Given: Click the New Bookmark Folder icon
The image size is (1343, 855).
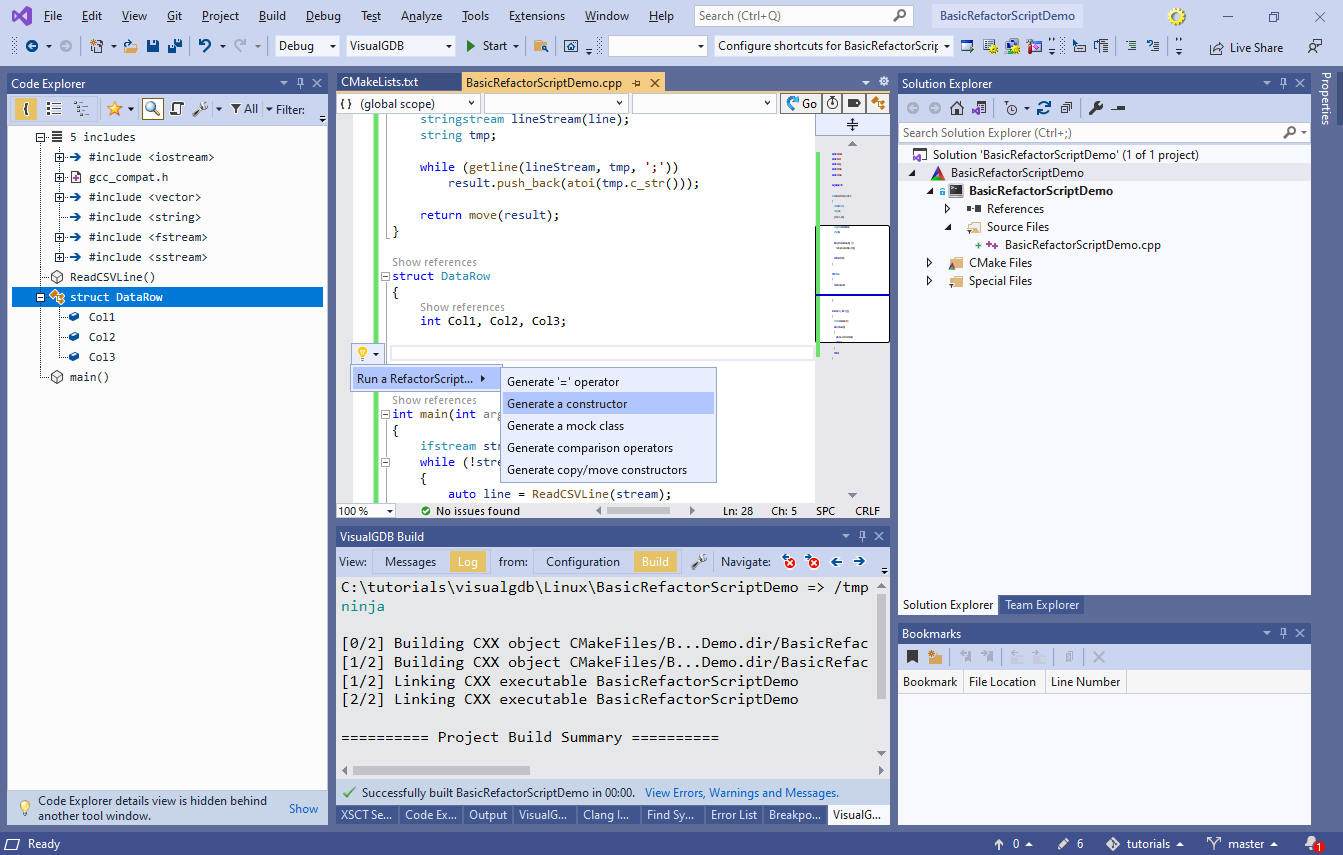Looking at the screenshot, I should pos(935,657).
